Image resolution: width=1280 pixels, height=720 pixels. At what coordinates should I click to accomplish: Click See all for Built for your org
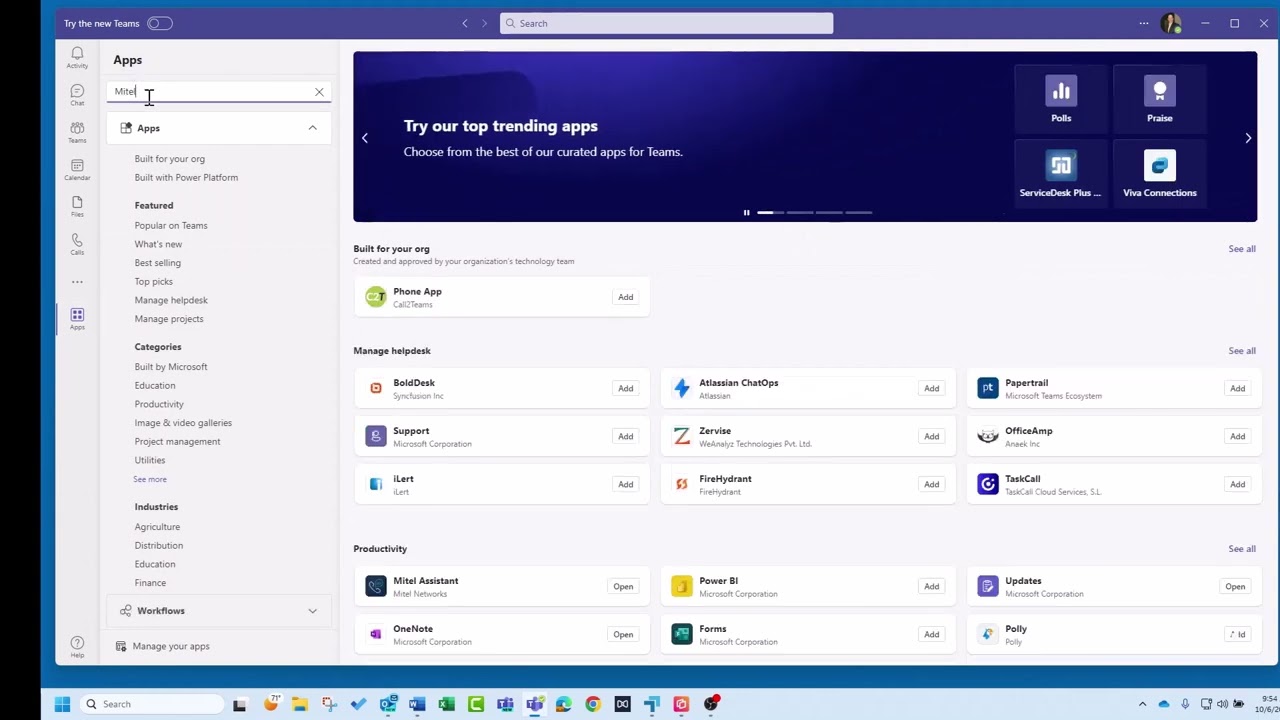pos(1242,249)
